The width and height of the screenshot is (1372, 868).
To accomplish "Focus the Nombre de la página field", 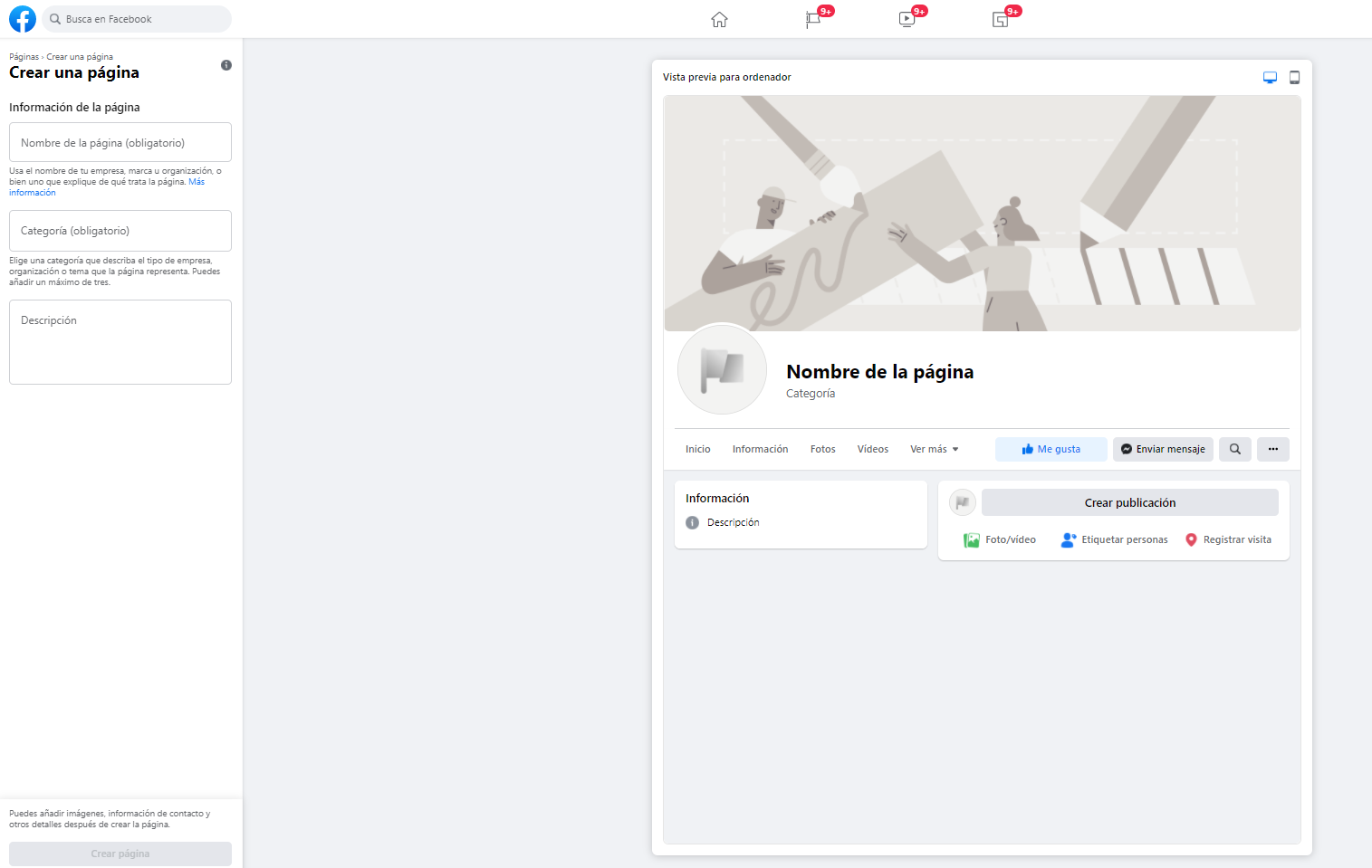I will point(120,143).
